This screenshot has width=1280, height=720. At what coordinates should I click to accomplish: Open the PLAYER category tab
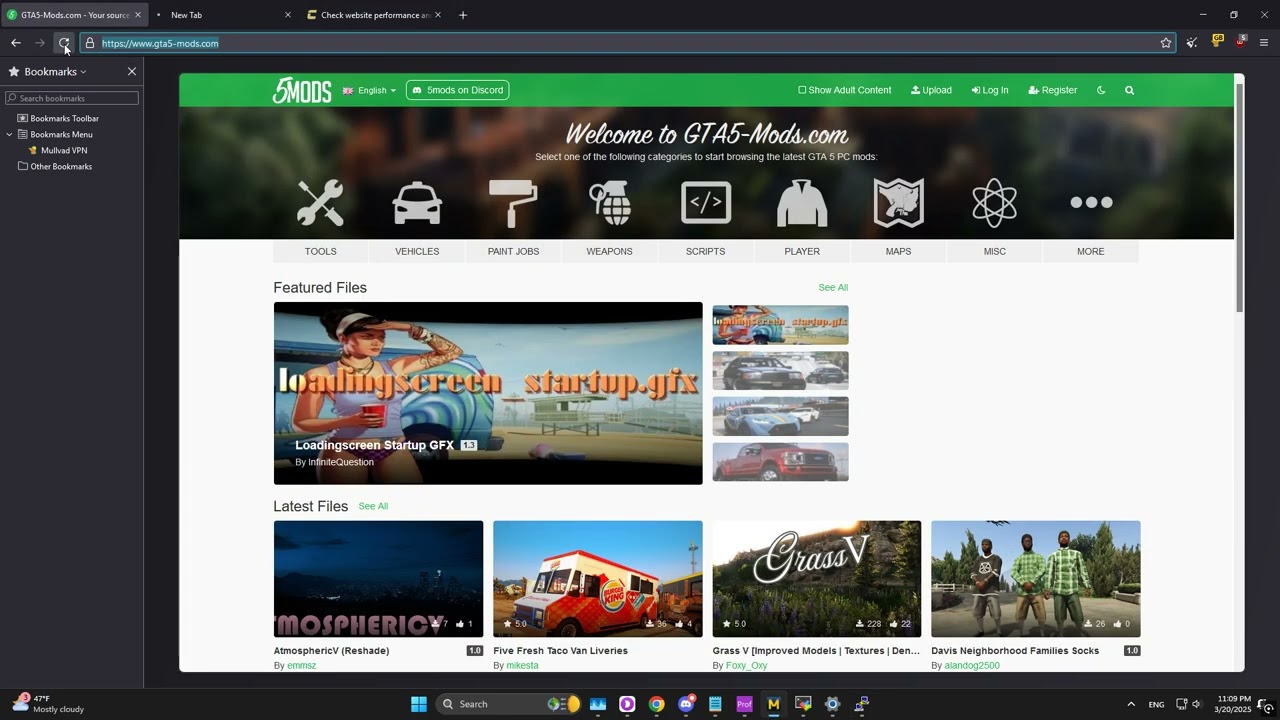[x=802, y=251]
